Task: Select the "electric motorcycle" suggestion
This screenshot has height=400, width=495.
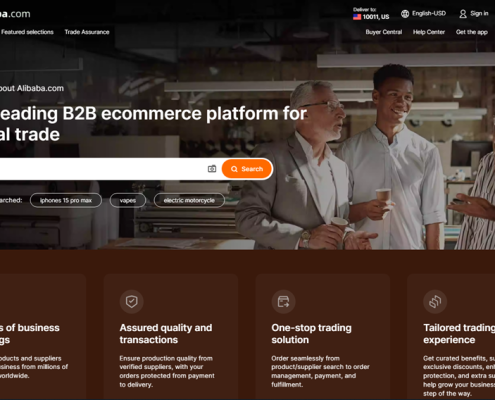Action: (x=189, y=200)
